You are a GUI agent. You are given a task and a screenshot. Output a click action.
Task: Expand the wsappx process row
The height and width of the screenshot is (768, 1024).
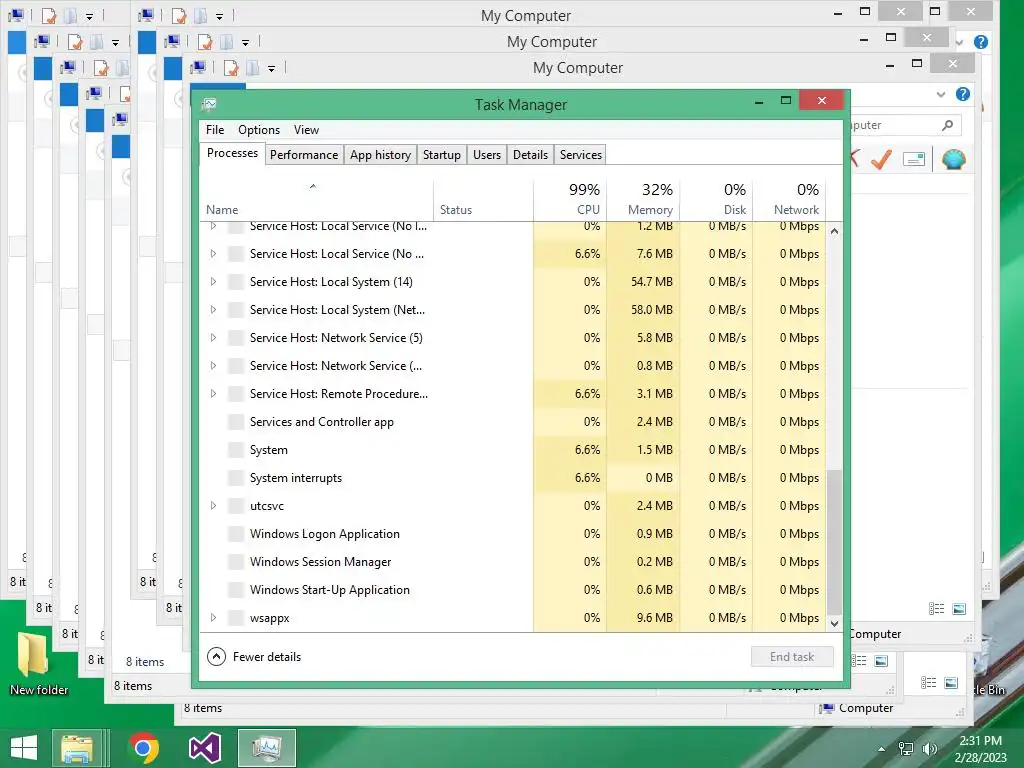point(213,618)
